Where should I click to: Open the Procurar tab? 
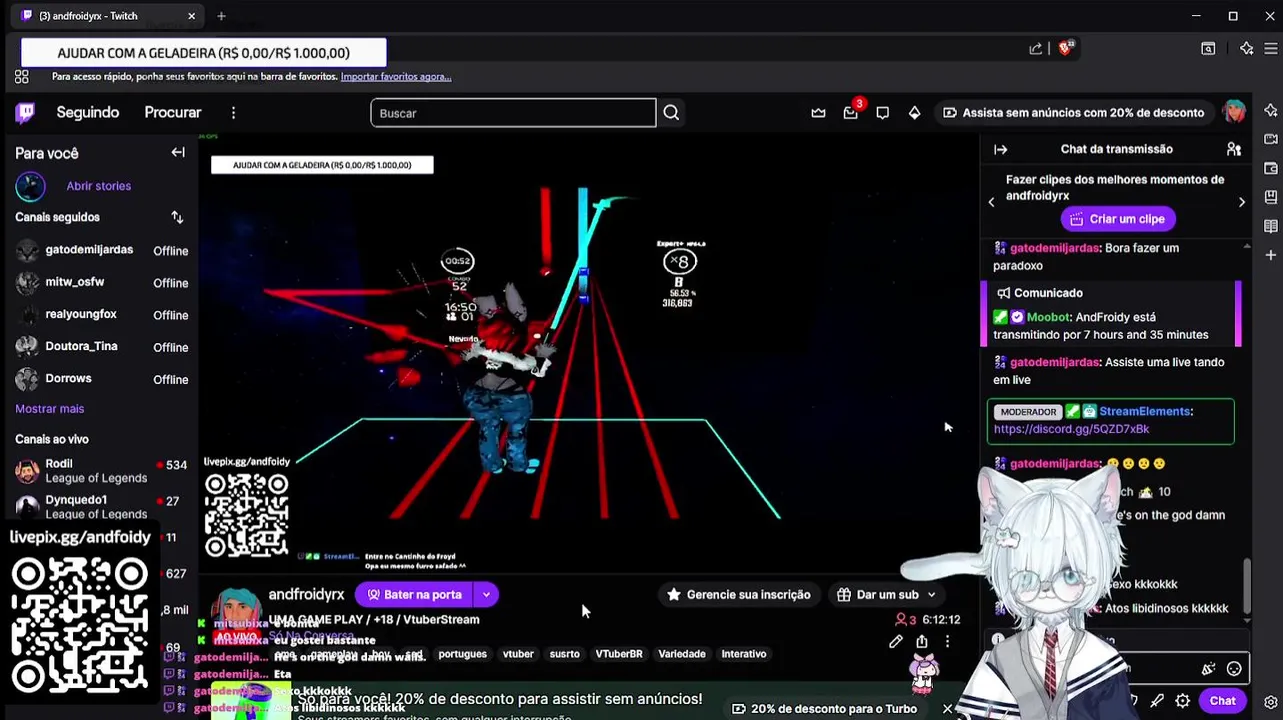pyautogui.click(x=173, y=113)
